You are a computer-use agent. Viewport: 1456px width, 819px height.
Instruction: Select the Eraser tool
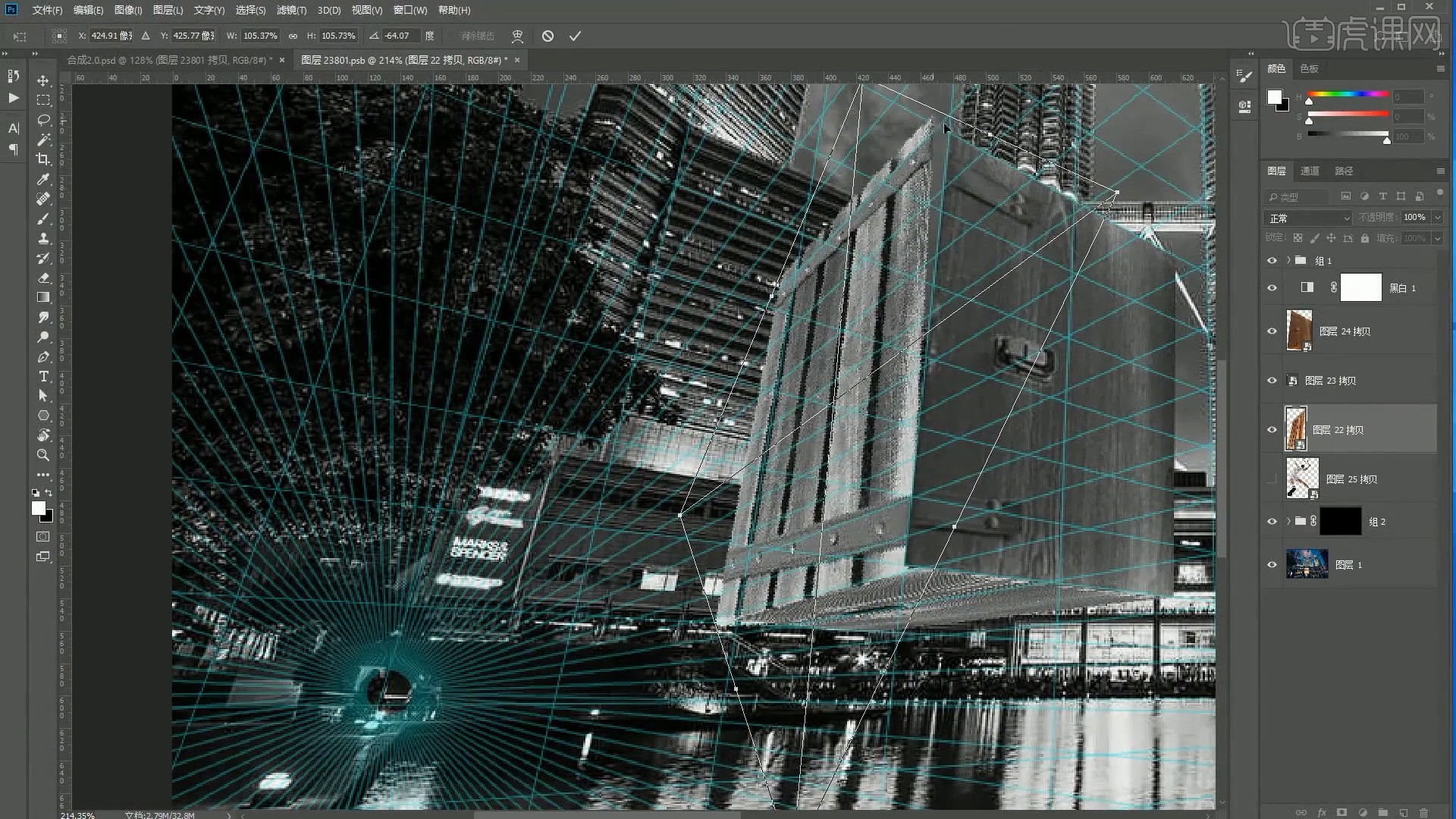(x=43, y=278)
